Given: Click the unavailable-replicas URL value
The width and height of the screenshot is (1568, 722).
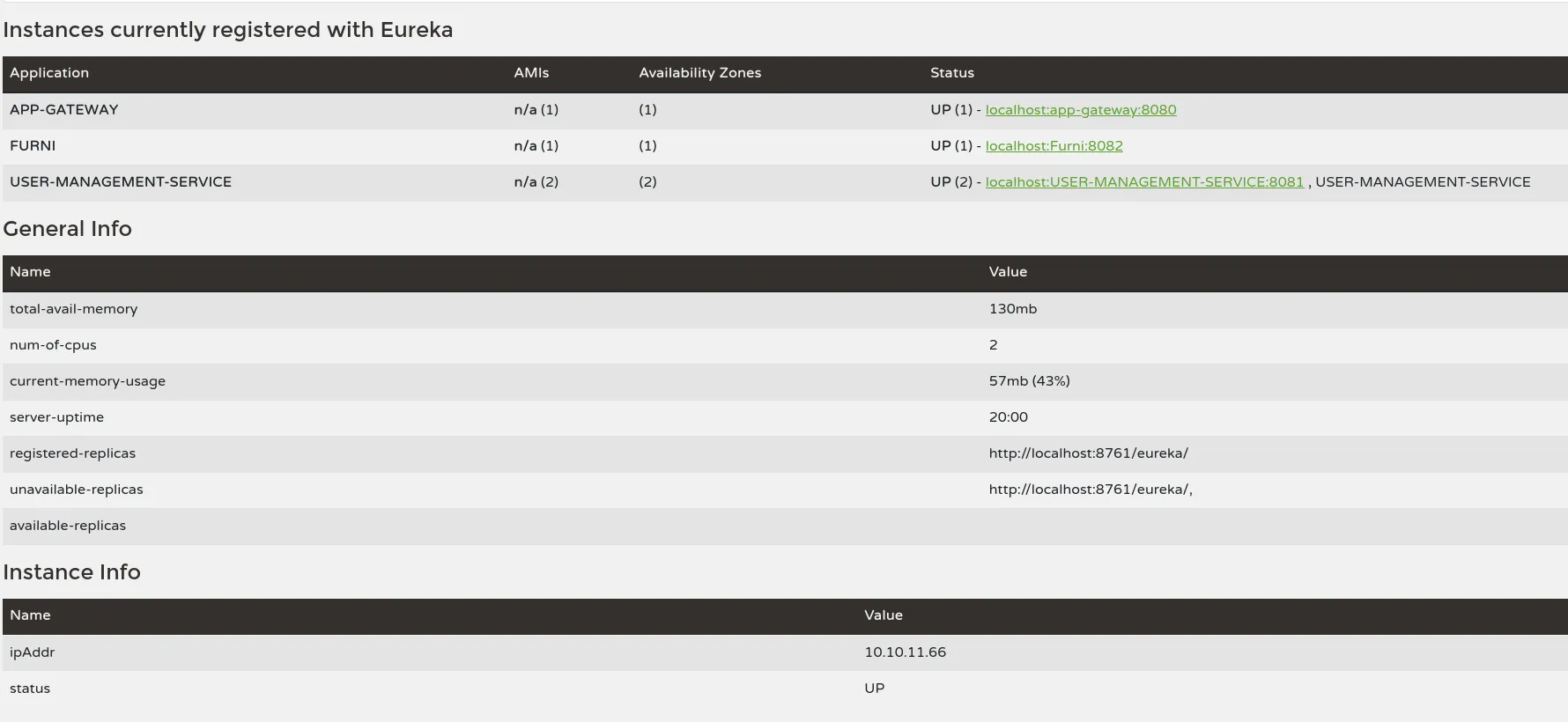Looking at the screenshot, I should click(x=1090, y=490).
